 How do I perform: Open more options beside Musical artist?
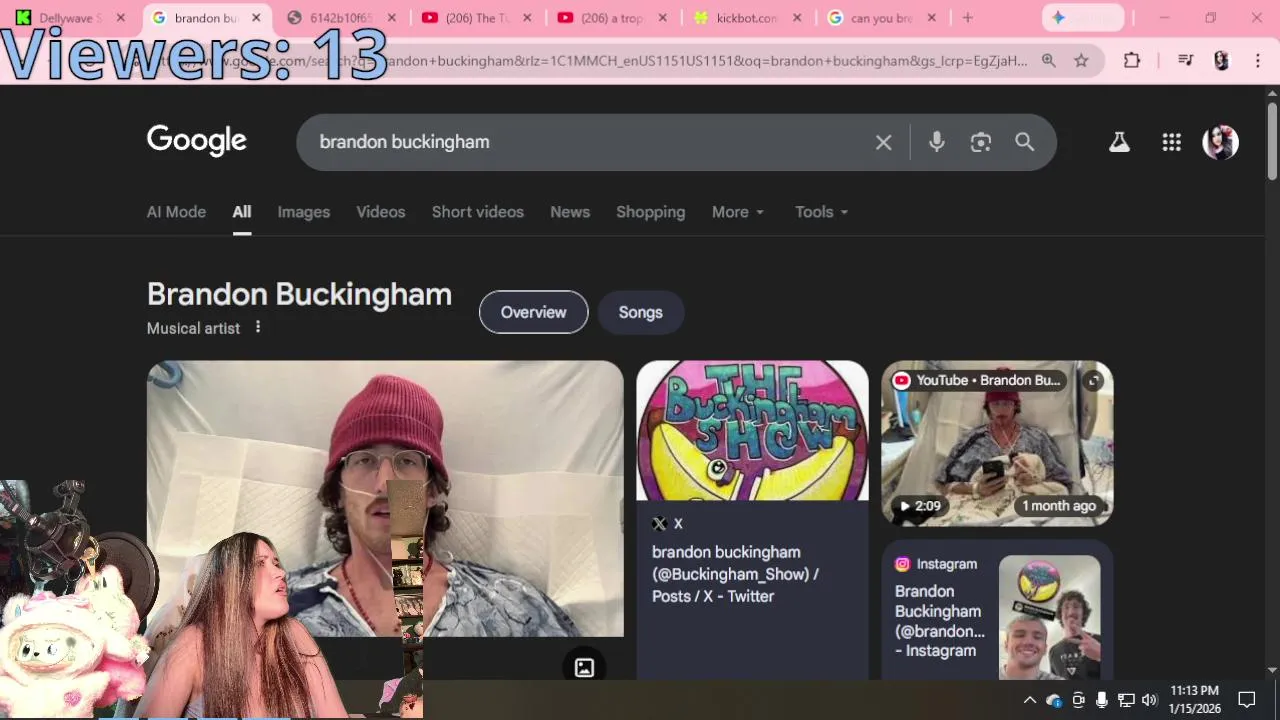[258, 327]
